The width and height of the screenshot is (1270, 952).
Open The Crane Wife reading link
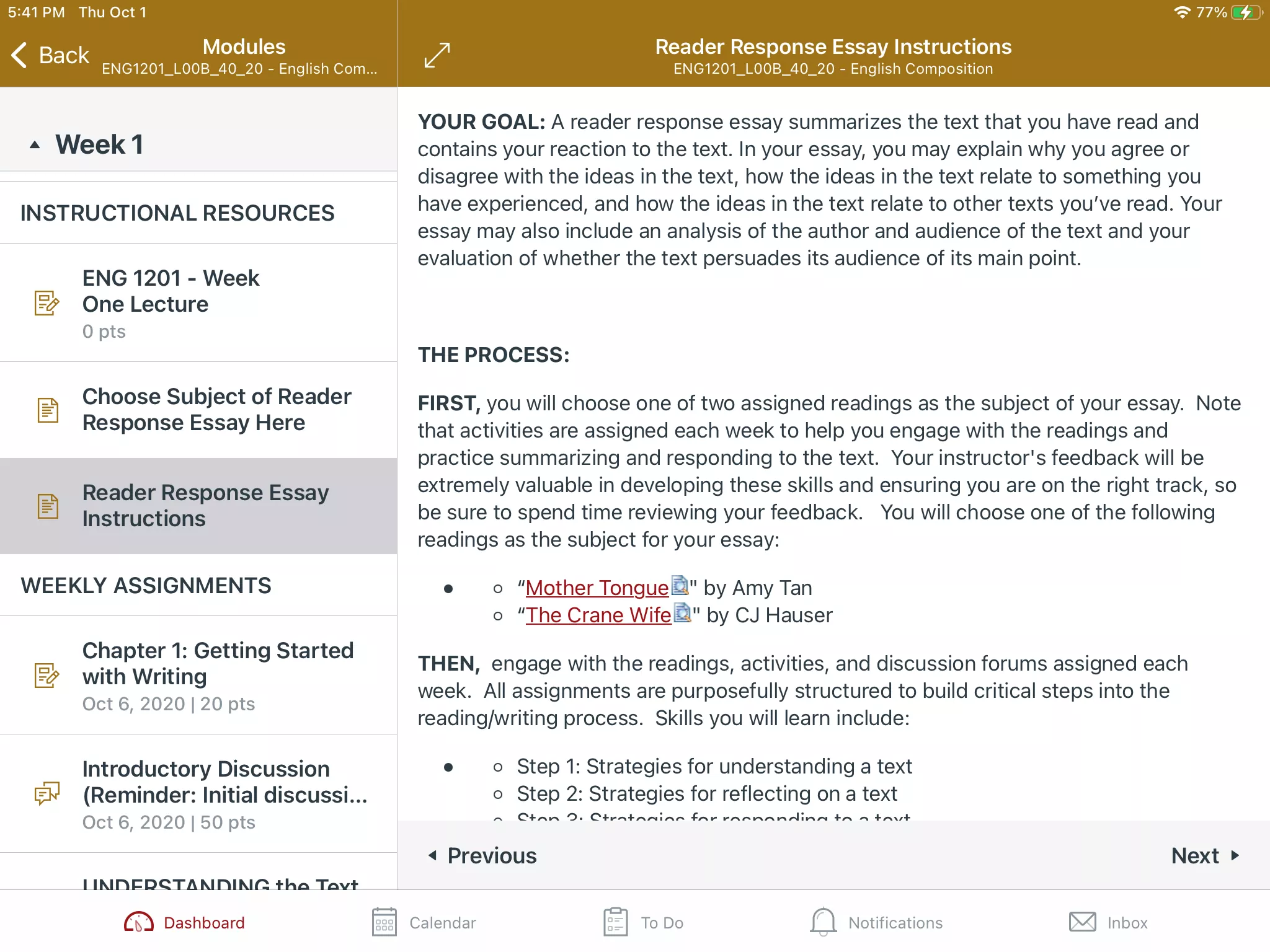tap(598, 615)
